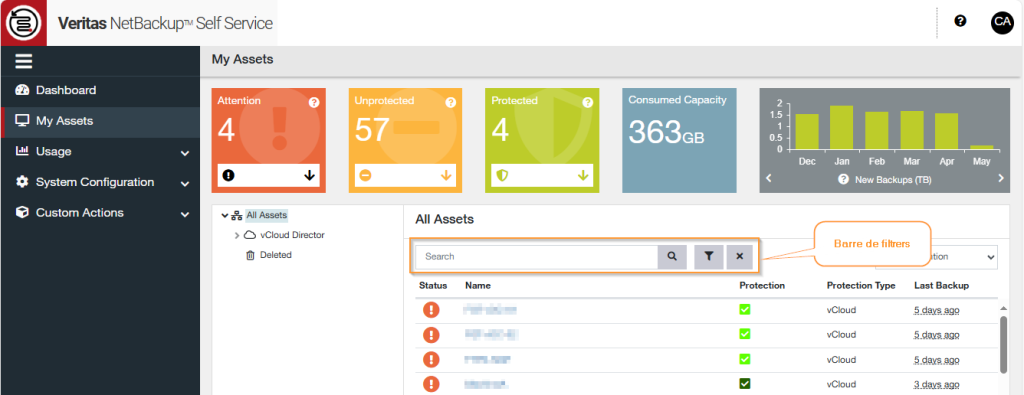Sort by Protection column header
Image resolution: width=1024 pixels, height=395 pixels.
(762, 285)
